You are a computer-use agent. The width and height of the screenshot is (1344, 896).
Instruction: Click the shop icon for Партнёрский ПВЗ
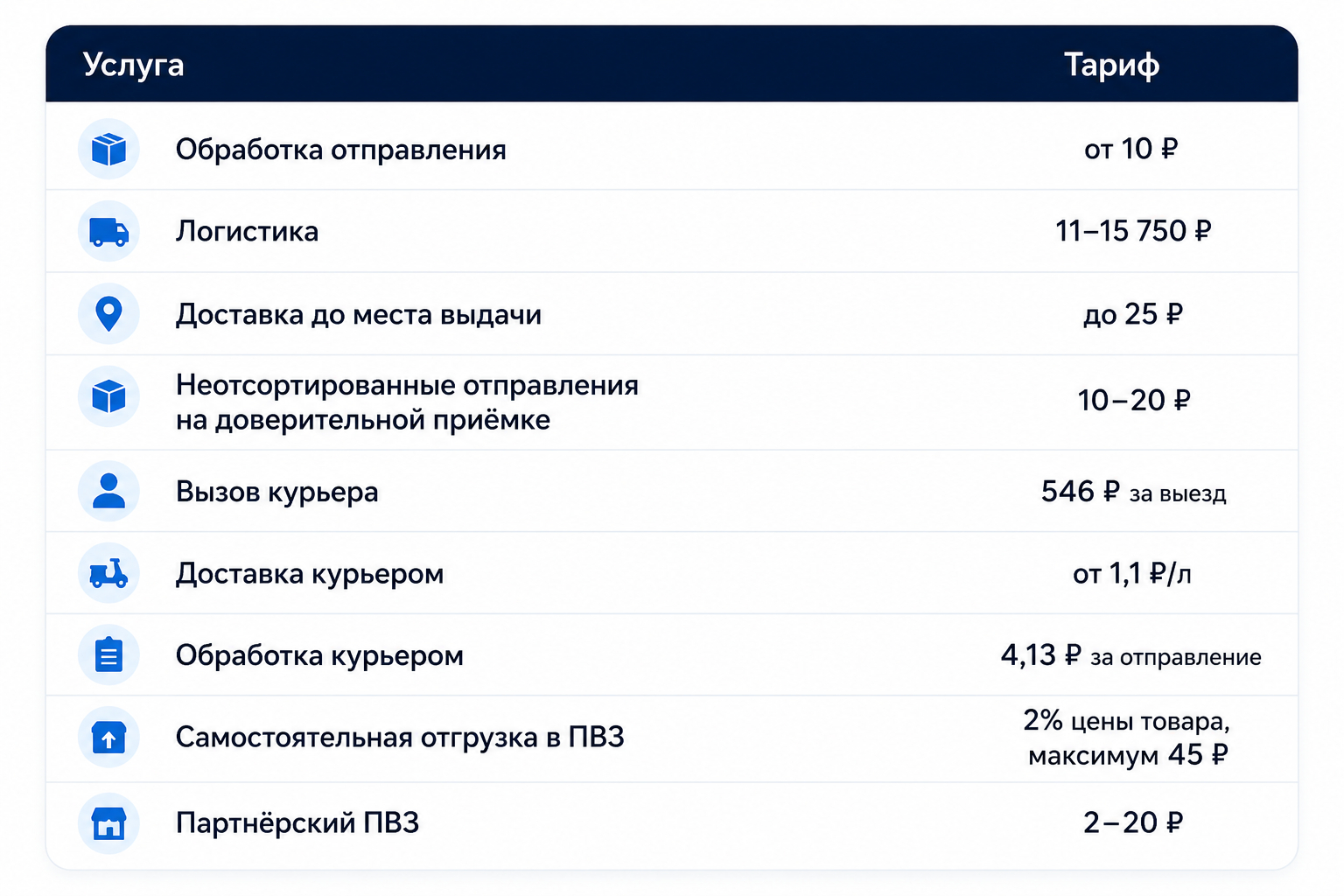tap(108, 823)
